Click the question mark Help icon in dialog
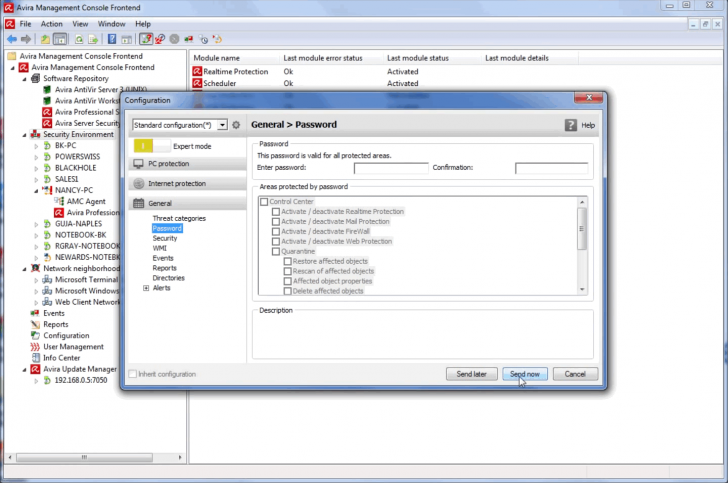Viewport: 728px width, 483px height. [571, 125]
